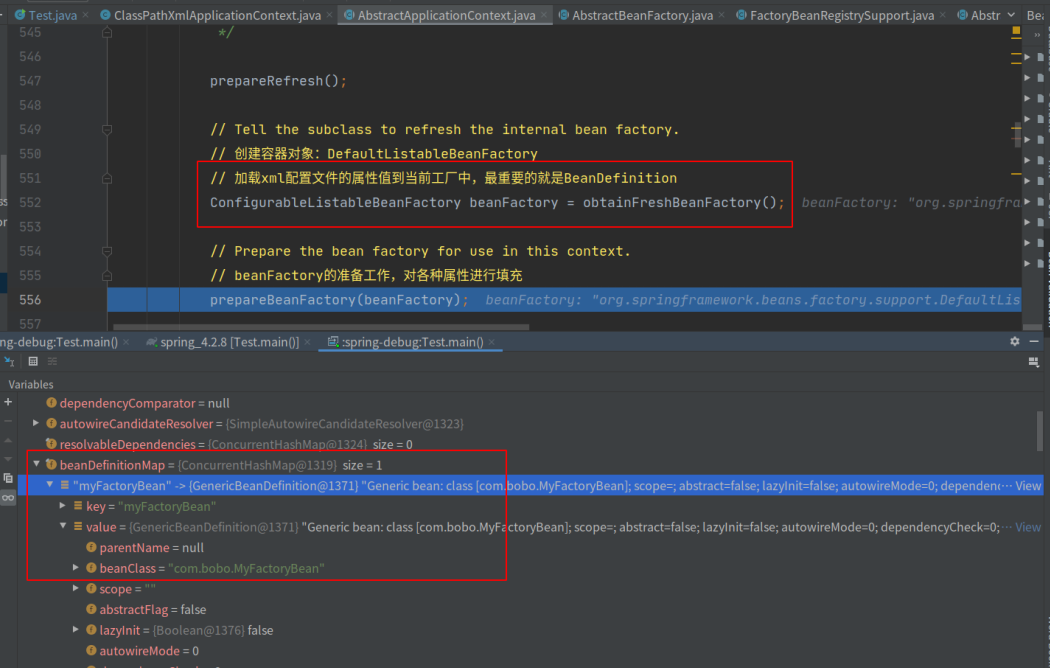Screen dimensions: 1050x668
Task: Minimize the debug tool window
Action: pos(1035,341)
